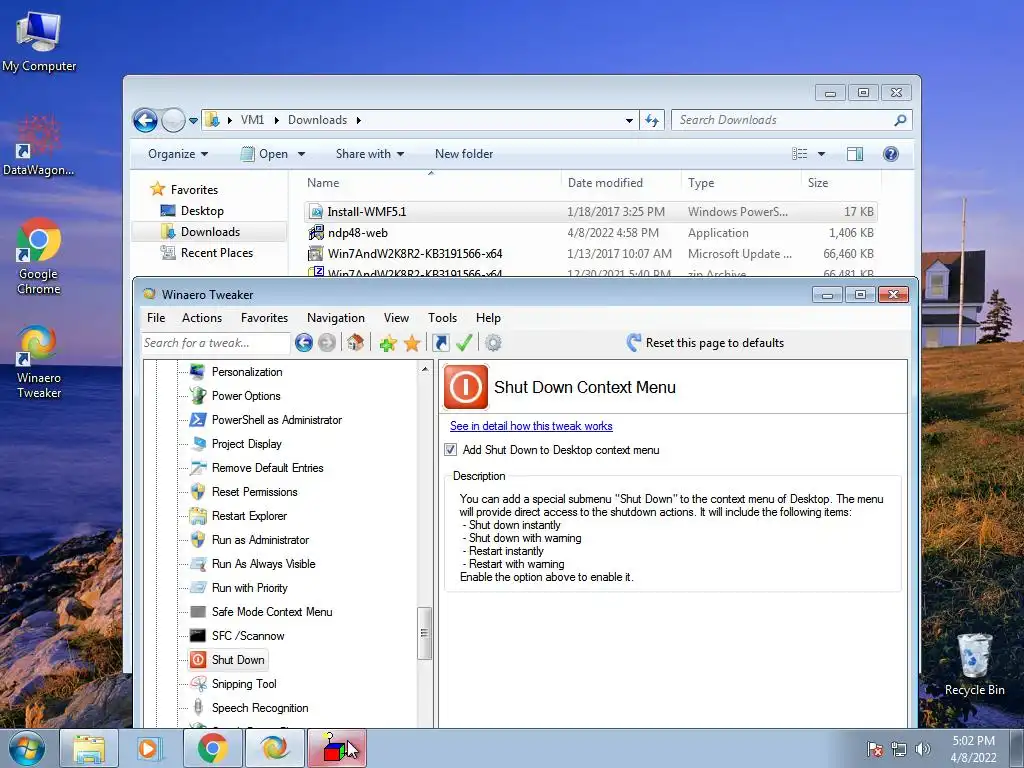Select SFC /Scannow in the tree

pos(248,636)
